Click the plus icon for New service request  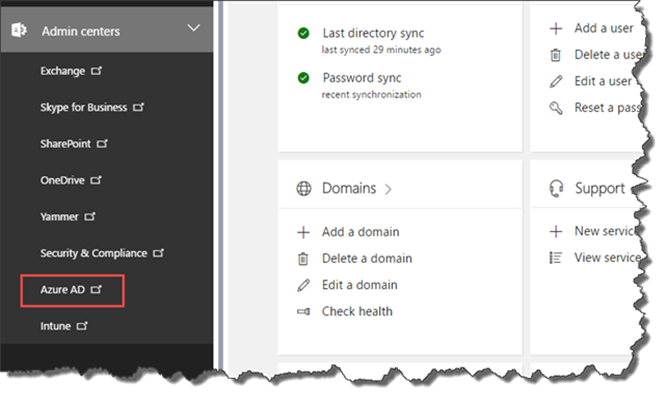point(556,231)
